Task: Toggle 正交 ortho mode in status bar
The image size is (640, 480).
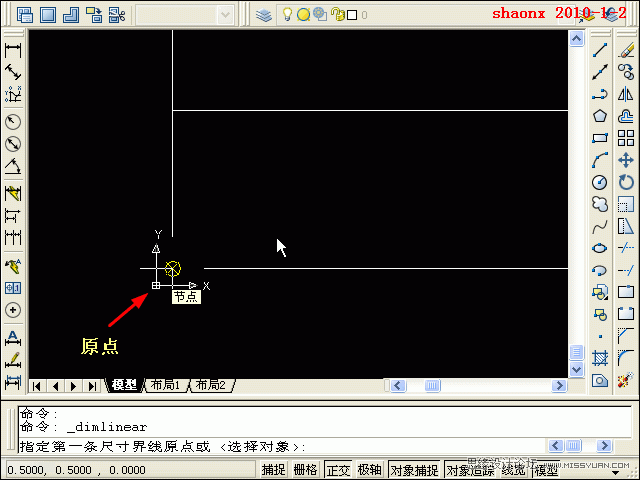Action: click(x=338, y=470)
